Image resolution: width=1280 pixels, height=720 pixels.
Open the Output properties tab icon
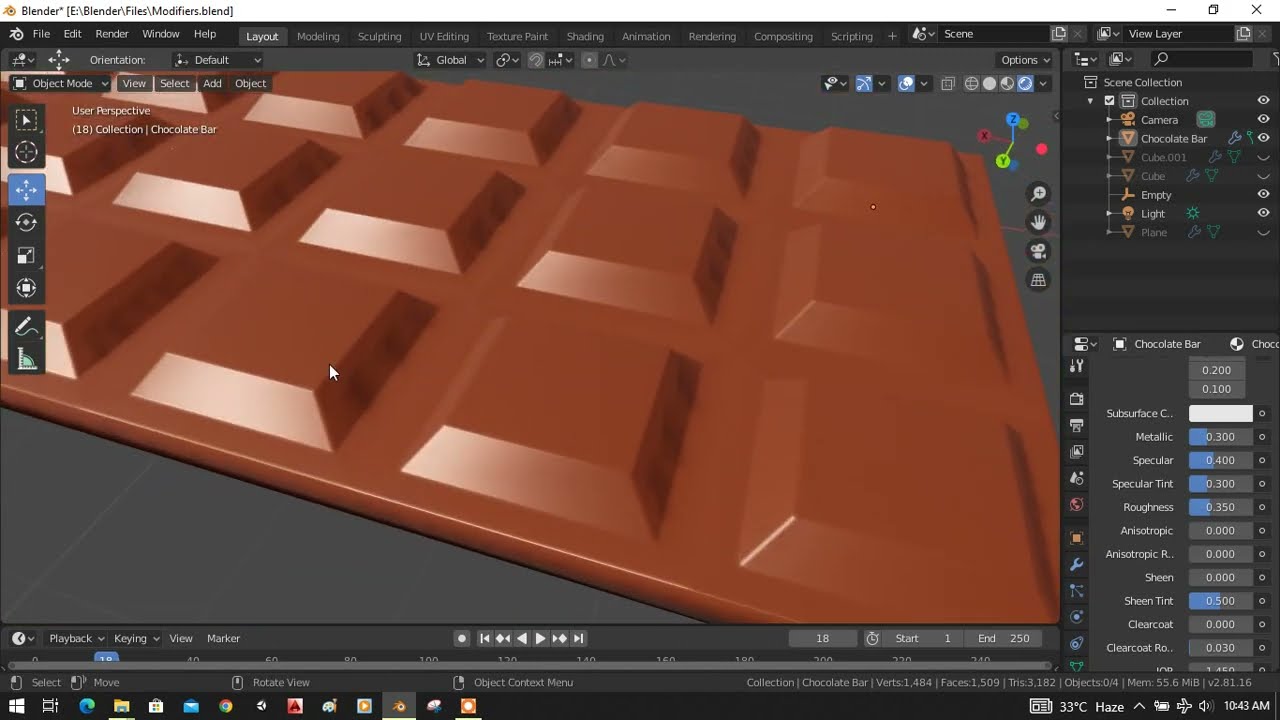(x=1077, y=426)
